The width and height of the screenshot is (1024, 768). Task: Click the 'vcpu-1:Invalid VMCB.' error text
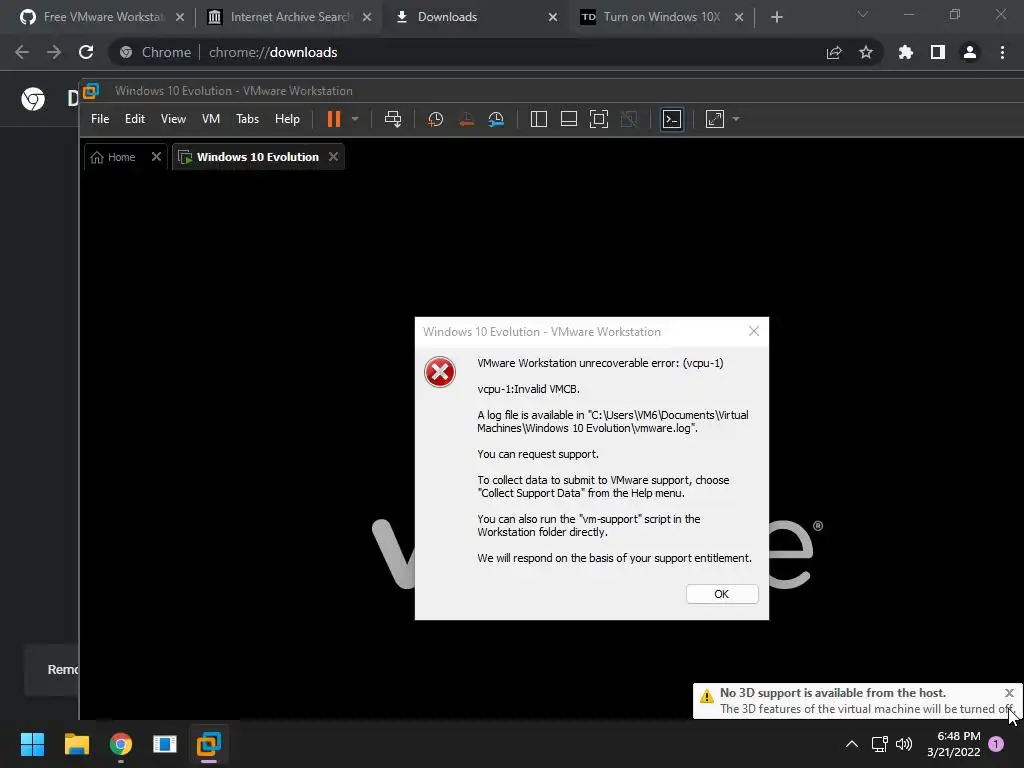pyautogui.click(x=528, y=389)
